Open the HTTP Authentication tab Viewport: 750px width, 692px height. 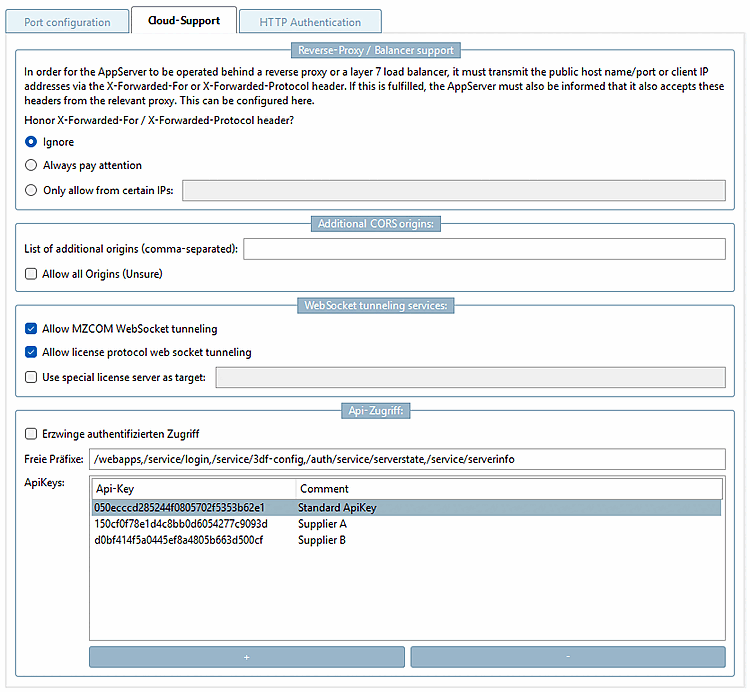tap(310, 21)
